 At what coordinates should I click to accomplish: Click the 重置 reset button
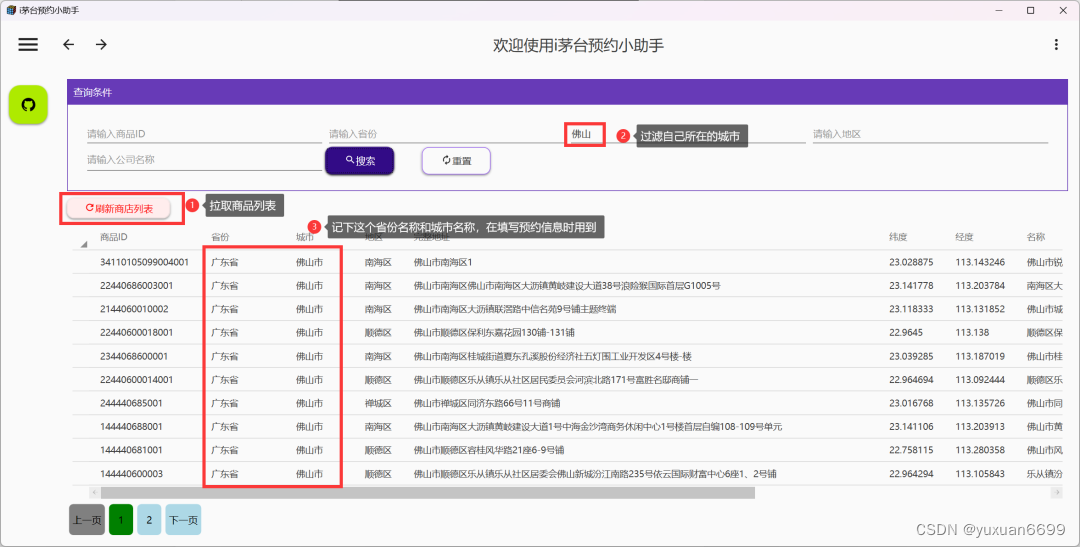click(x=456, y=160)
